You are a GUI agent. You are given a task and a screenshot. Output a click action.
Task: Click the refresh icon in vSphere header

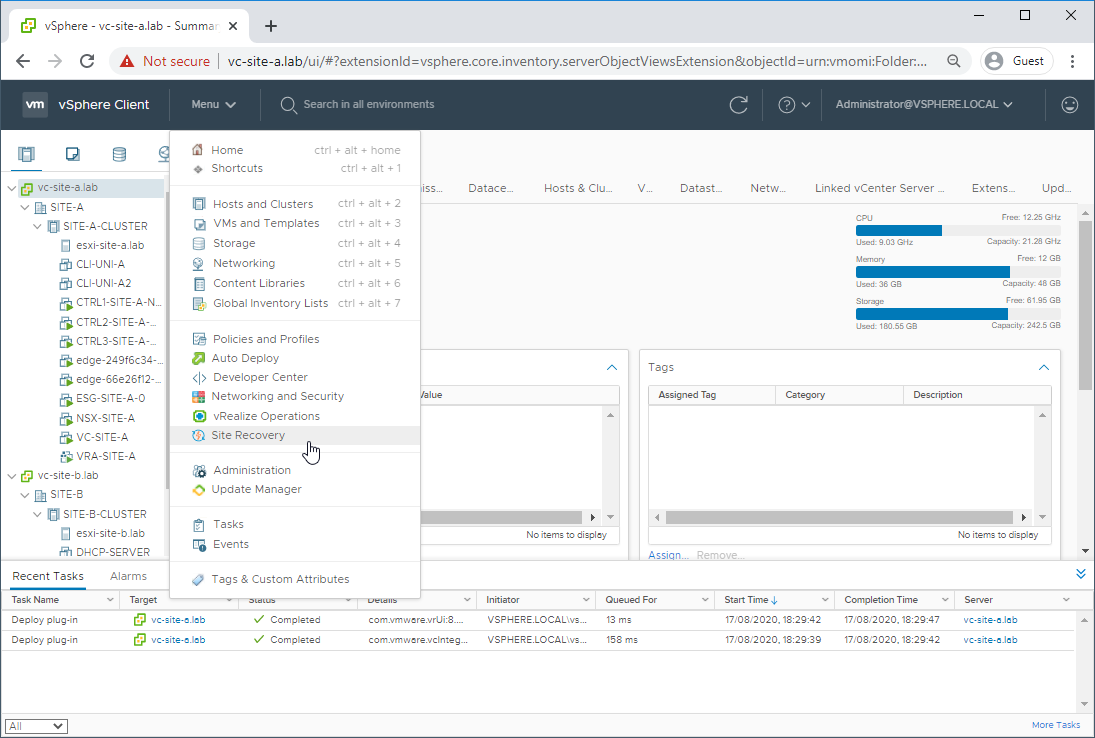click(x=738, y=105)
